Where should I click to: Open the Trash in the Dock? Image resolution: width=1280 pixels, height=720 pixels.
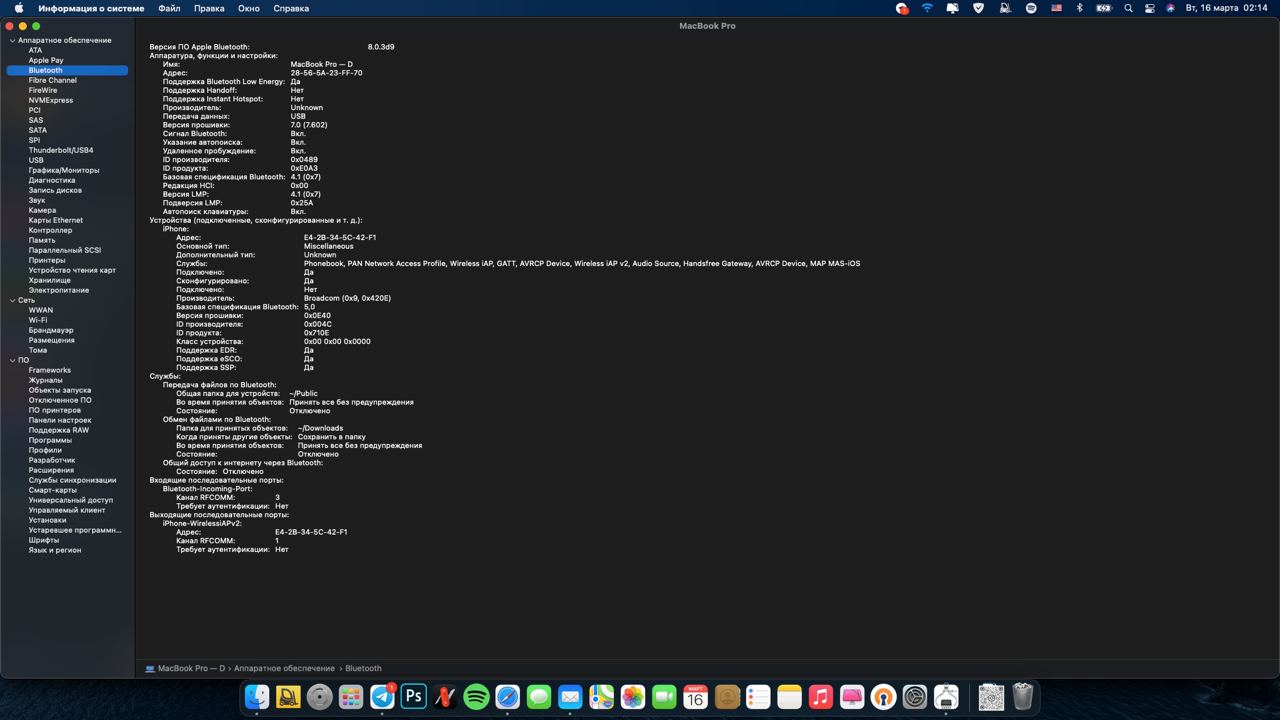tap(1022, 697)
